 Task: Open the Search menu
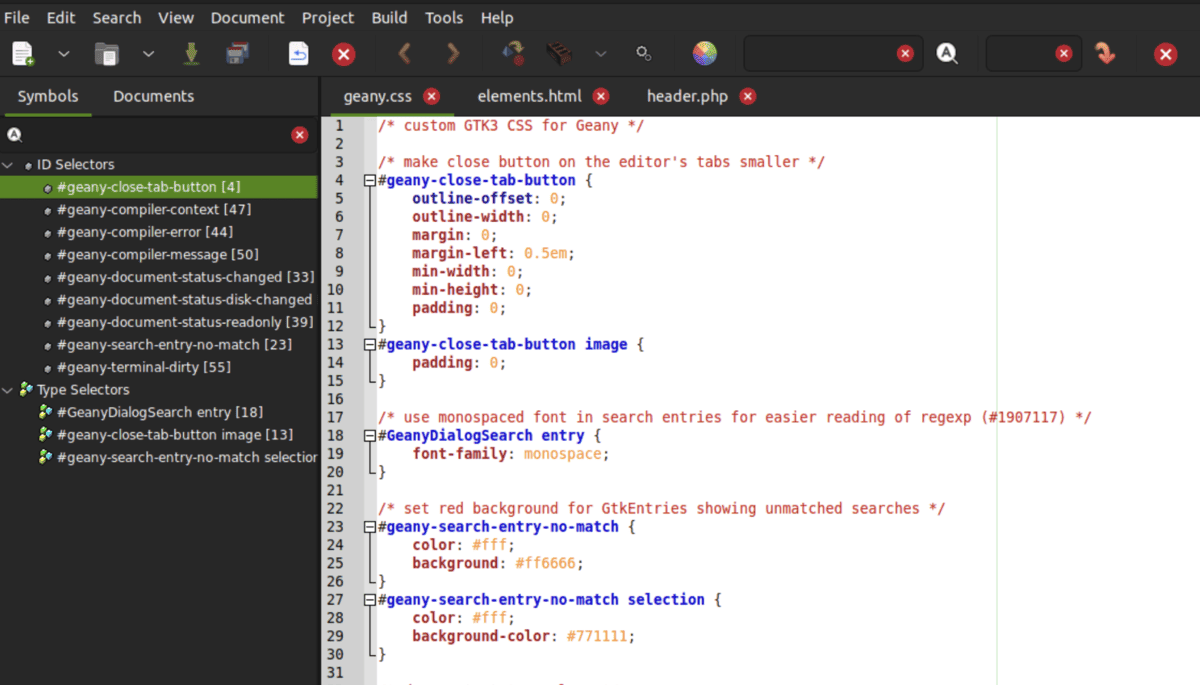(x=117, y=17)
